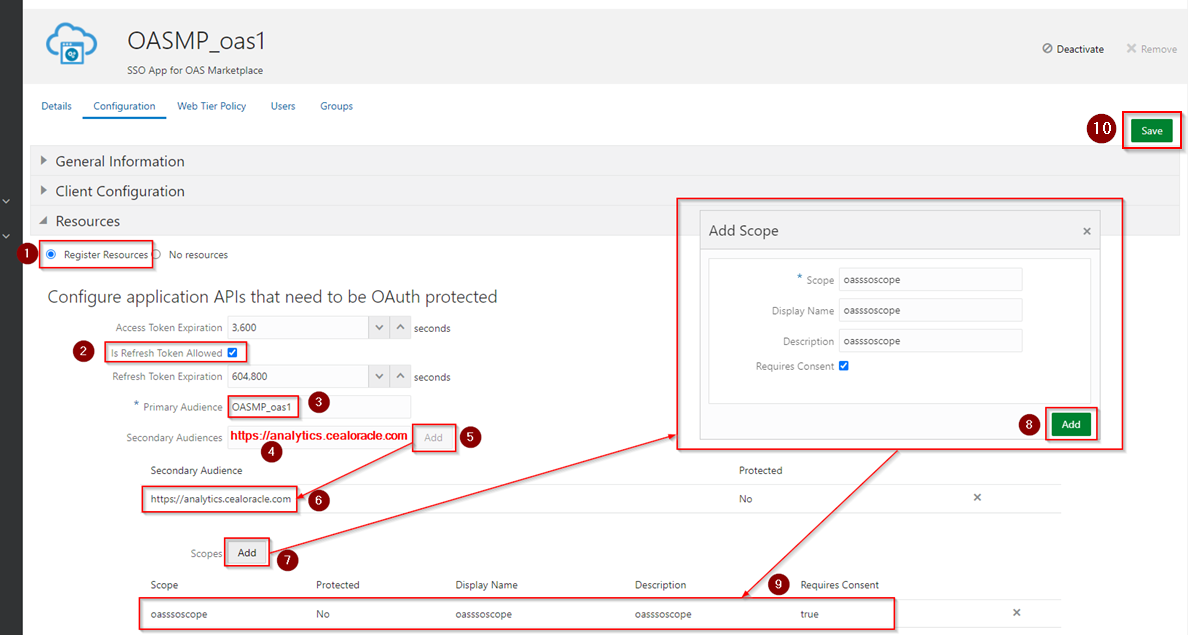Decrease Refresh Token Expiration with down arrow
Screen dimensions: 1188x635
coord(379,376)
